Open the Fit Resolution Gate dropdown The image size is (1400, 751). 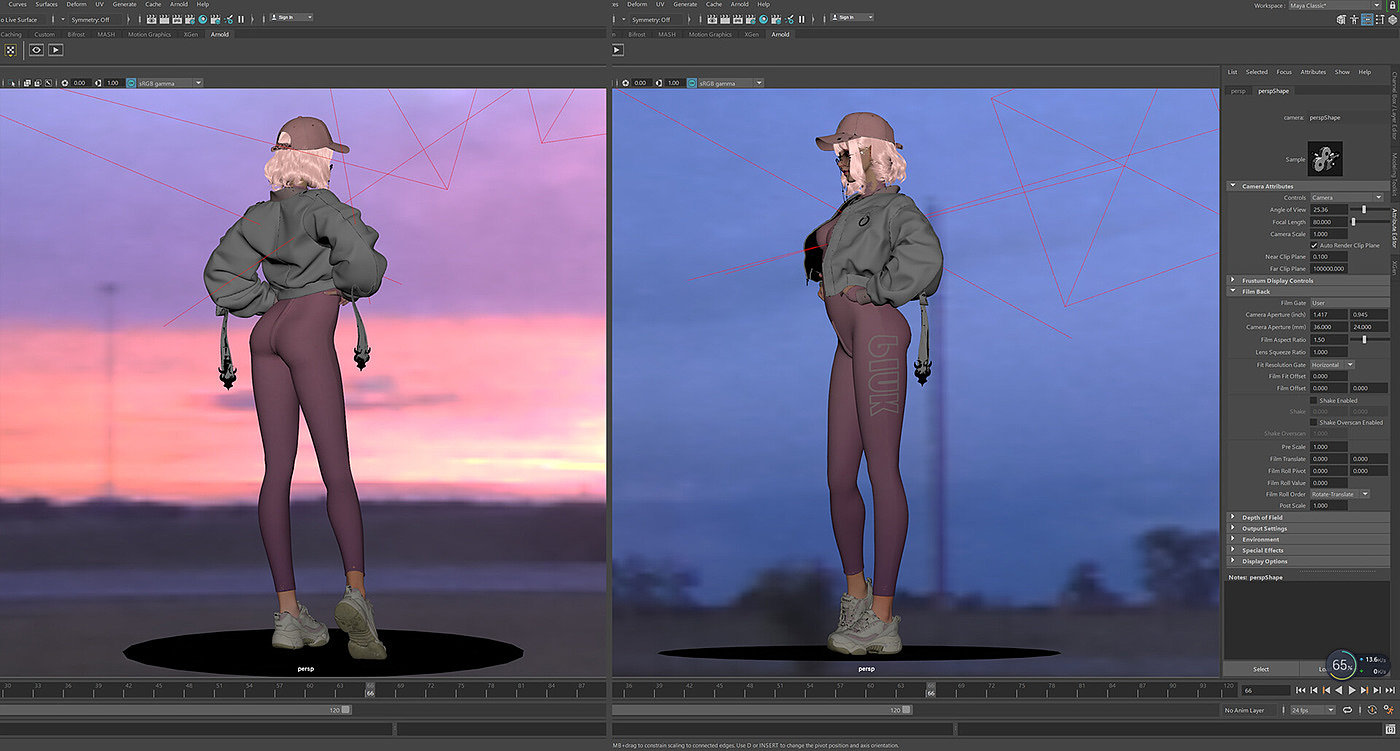pyautogui.click(x=1332, y=365)
